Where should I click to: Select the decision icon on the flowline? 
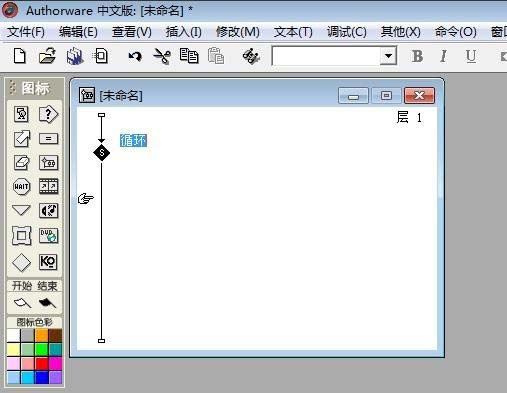(102, 153)
